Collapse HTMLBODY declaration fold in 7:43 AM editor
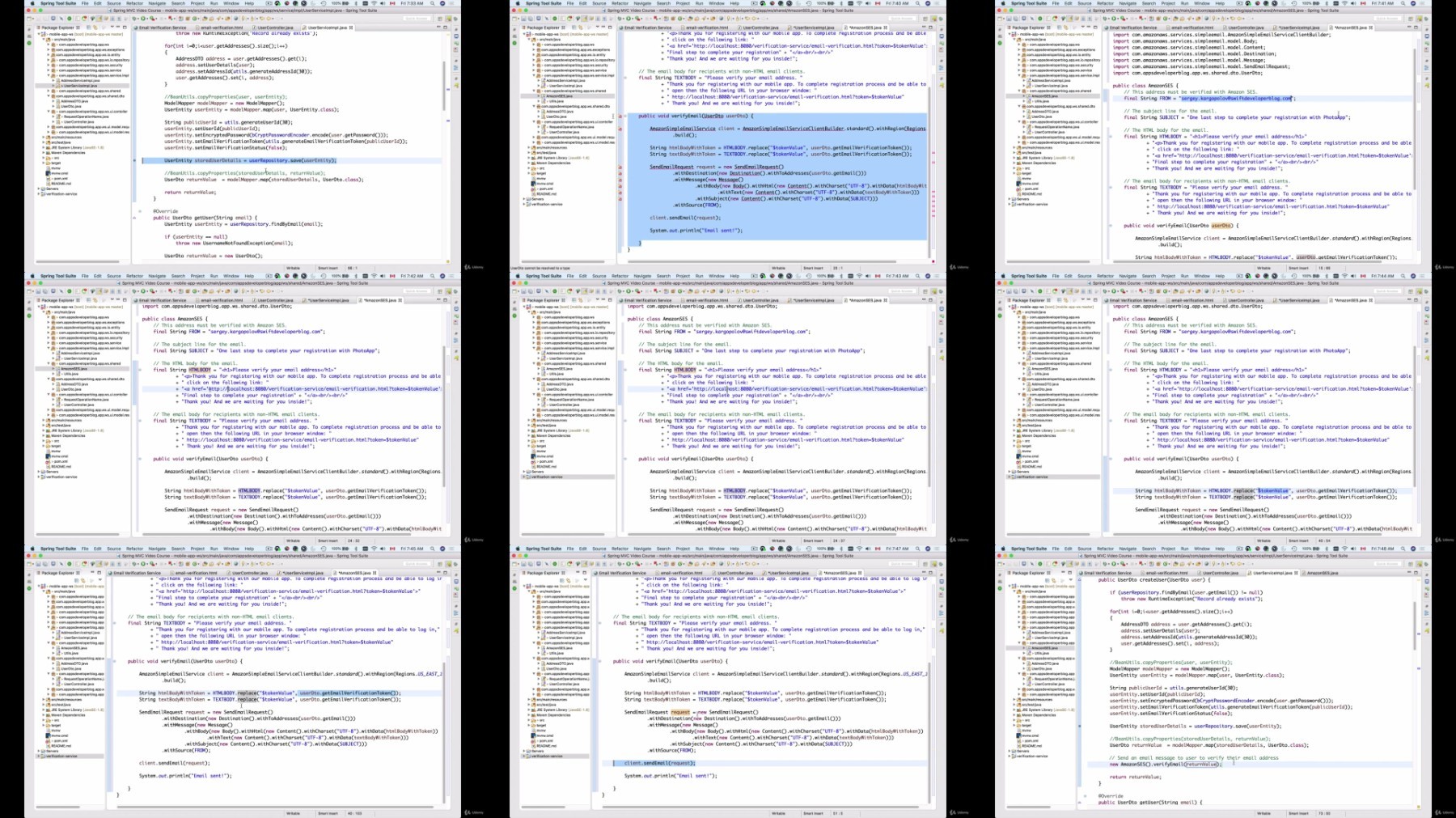 click(625, 370)
